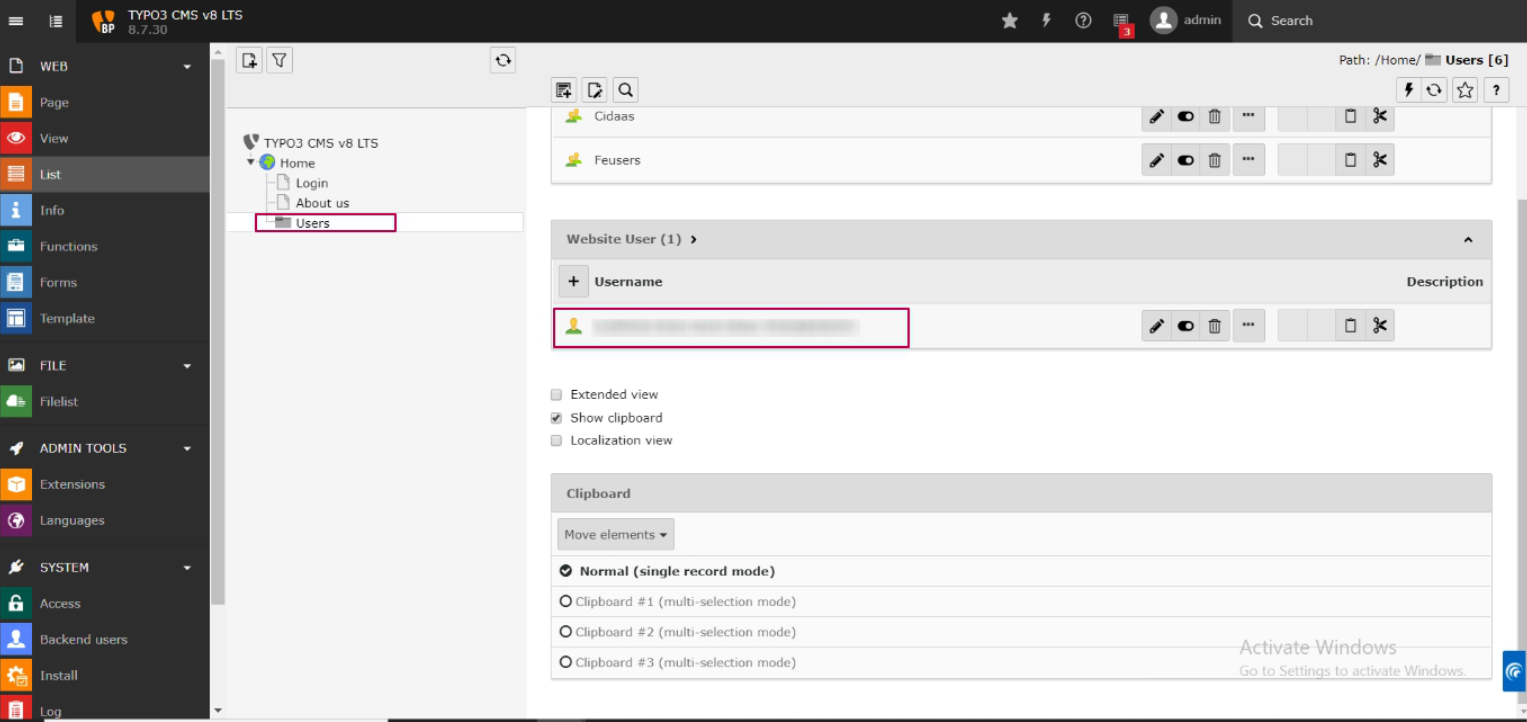The width and height of the screenshot is (1527, 722).
Task: Collapse the Website User section chevron
Action: pos(1467,239)
